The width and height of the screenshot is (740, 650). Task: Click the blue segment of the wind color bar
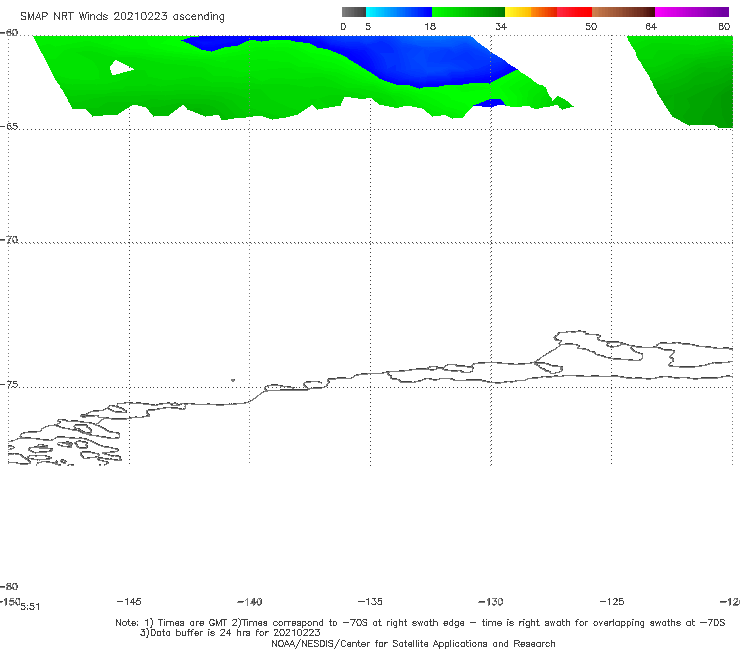tap(399, 12)
